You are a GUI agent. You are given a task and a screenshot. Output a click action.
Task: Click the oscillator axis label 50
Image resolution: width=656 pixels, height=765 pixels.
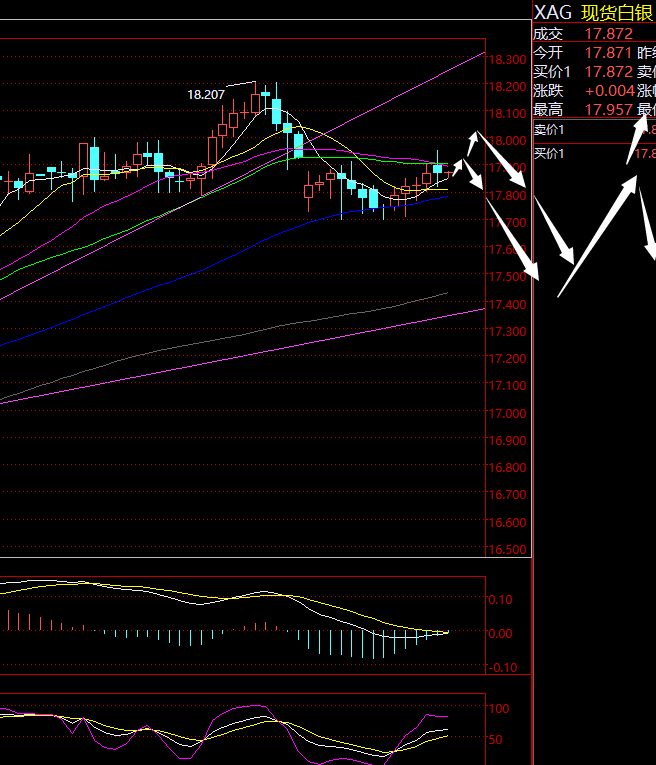pos(496,740)
